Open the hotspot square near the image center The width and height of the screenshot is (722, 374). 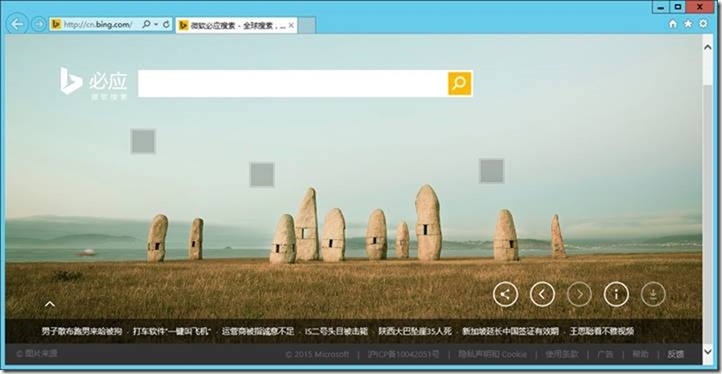pyautogui.click(x=262, y=175)
